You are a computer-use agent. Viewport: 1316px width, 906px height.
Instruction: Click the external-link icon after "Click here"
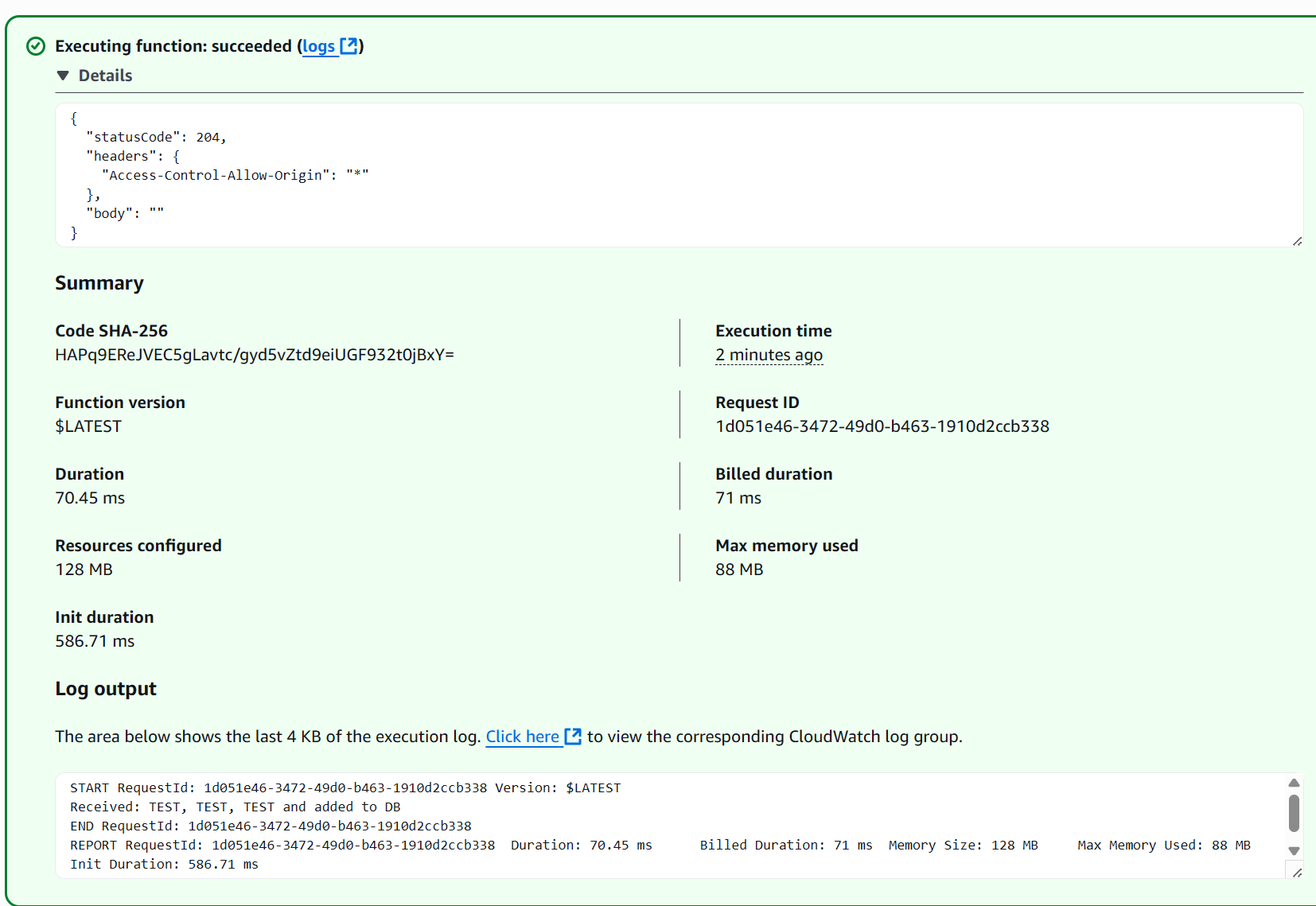[573, 737]
